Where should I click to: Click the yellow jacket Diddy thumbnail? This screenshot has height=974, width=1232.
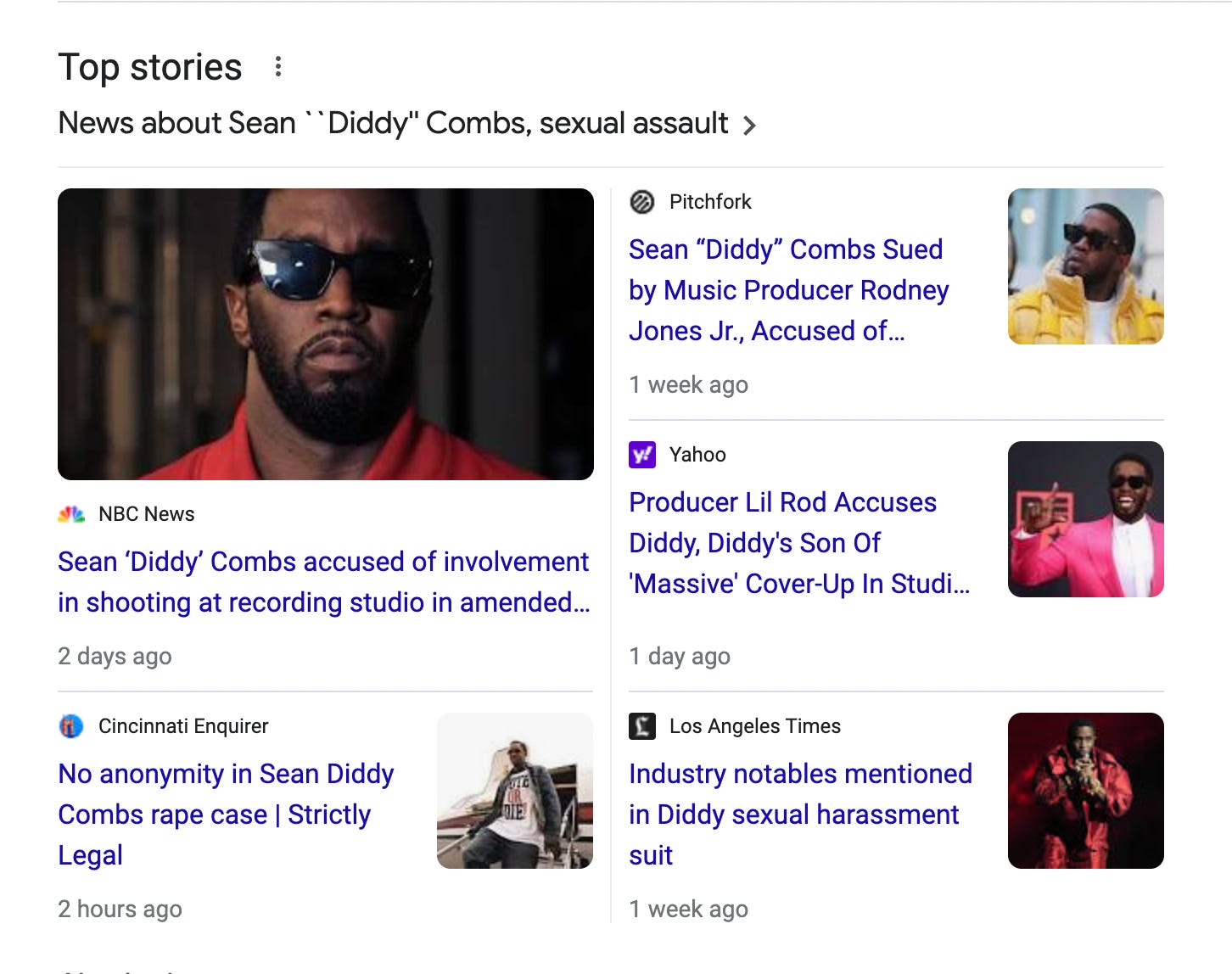1085,266
